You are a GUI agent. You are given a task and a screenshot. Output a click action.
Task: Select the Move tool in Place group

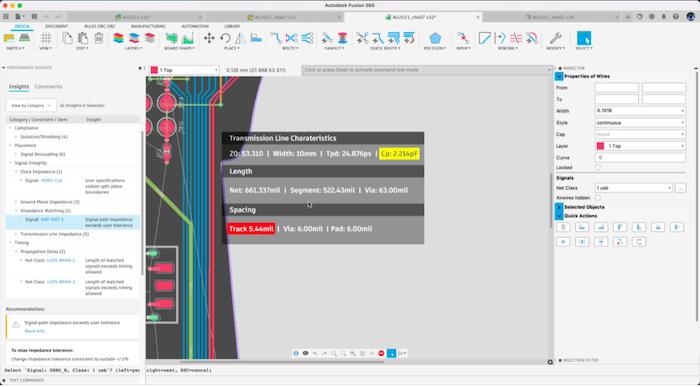point(209,38)
